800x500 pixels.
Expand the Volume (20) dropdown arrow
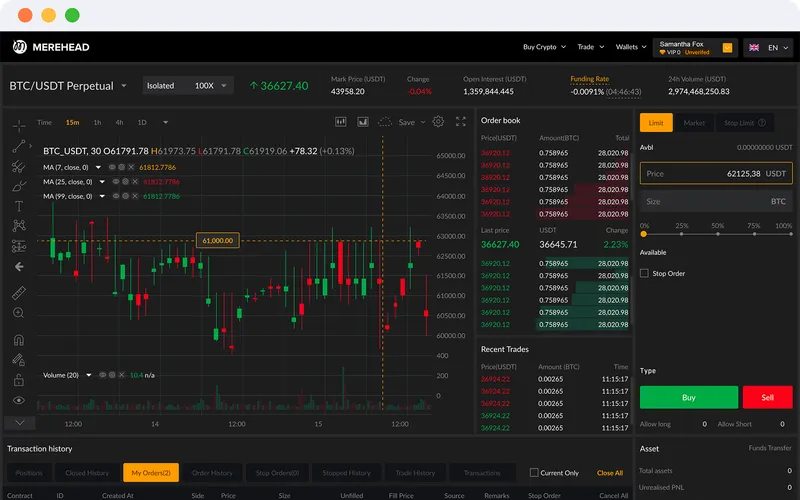(88, 375)
